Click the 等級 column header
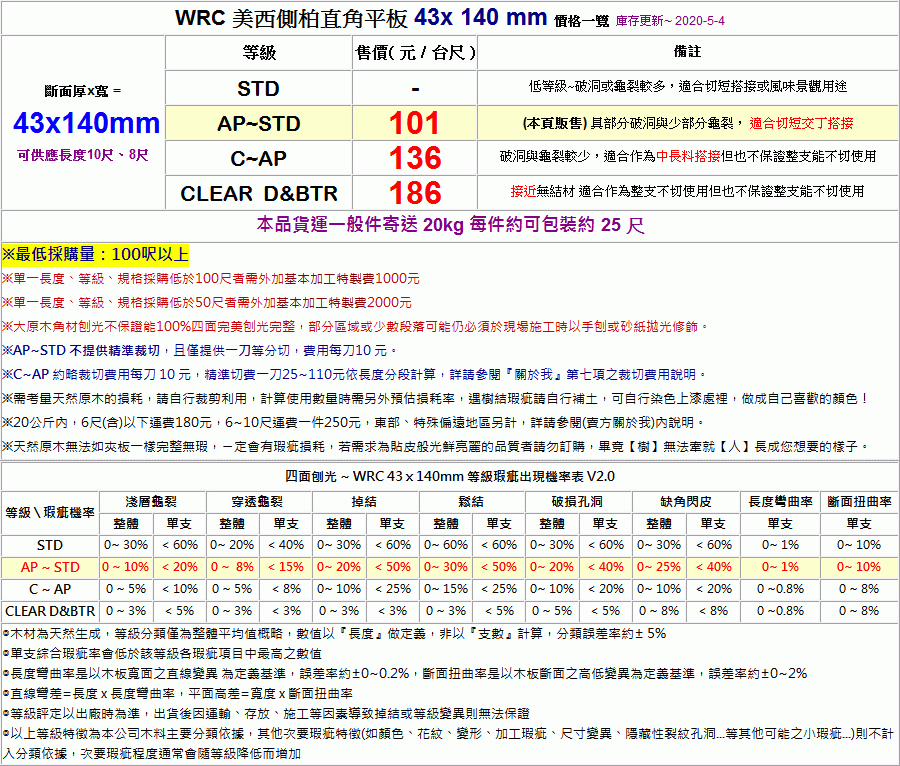This screenshot has width=900, height=766. (x=258, y=53)
